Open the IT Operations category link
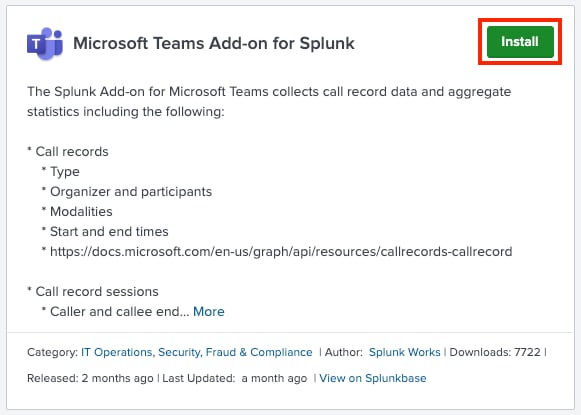The height and width of the screenshot is (415, 581). pos(116,352)
